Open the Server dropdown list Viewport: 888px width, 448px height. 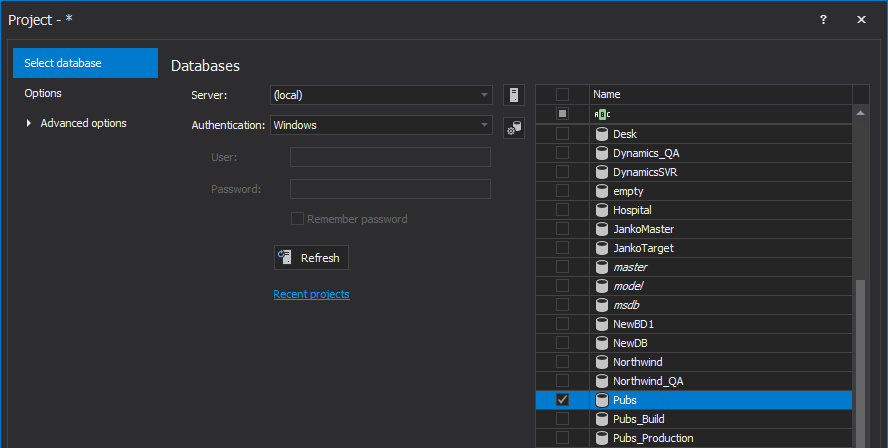pyautogui.click(x=484, y=95)
